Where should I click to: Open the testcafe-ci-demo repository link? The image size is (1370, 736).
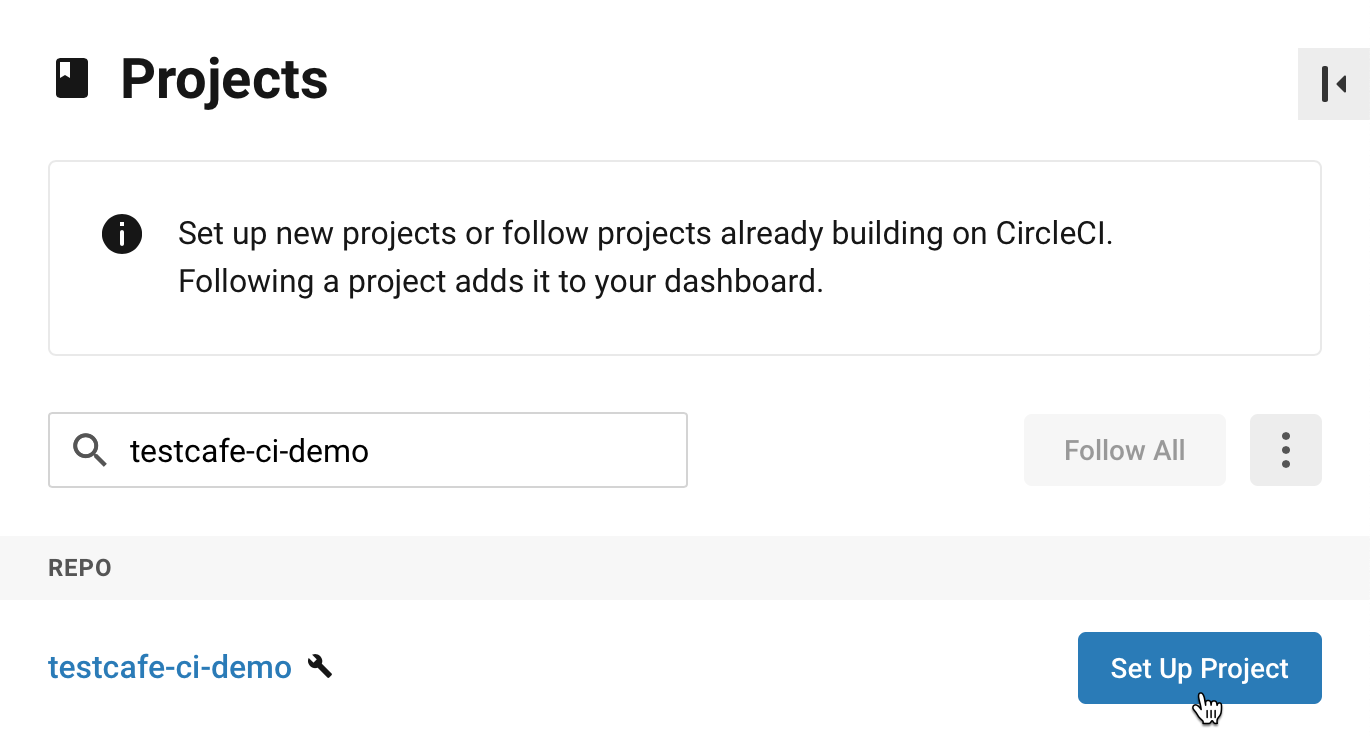coord(169,666)
